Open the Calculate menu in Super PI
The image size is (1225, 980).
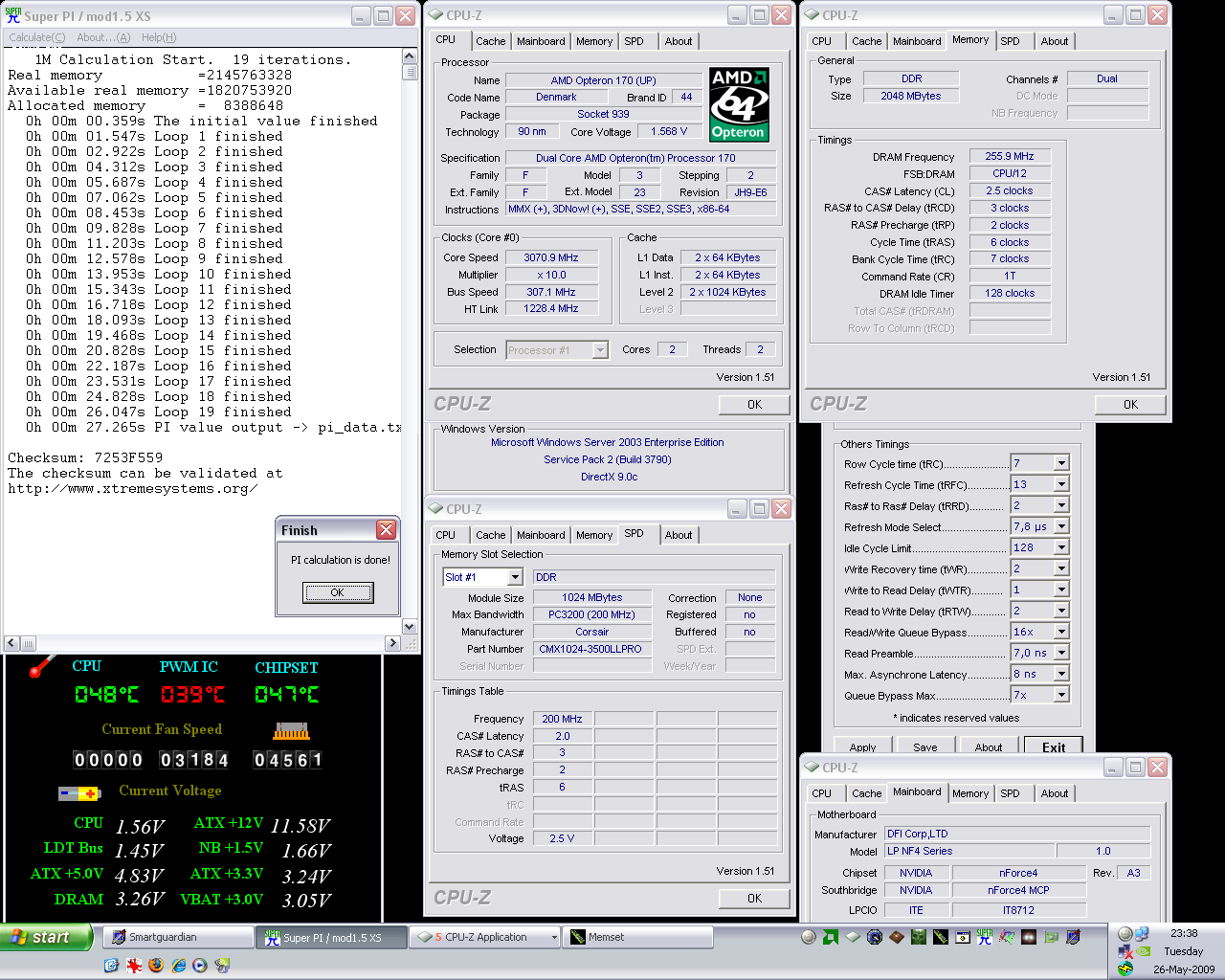pyautogui.click(x=36, y=37)
